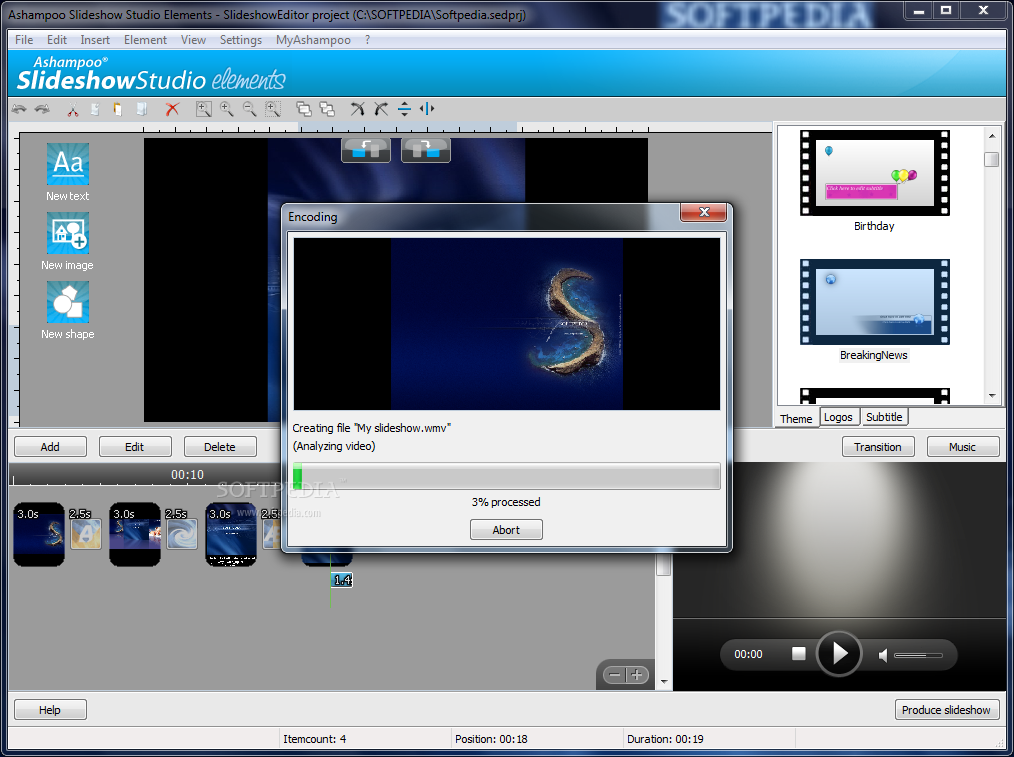
Task: Switch to the Subtitle tab
Action: click(884, 417)
